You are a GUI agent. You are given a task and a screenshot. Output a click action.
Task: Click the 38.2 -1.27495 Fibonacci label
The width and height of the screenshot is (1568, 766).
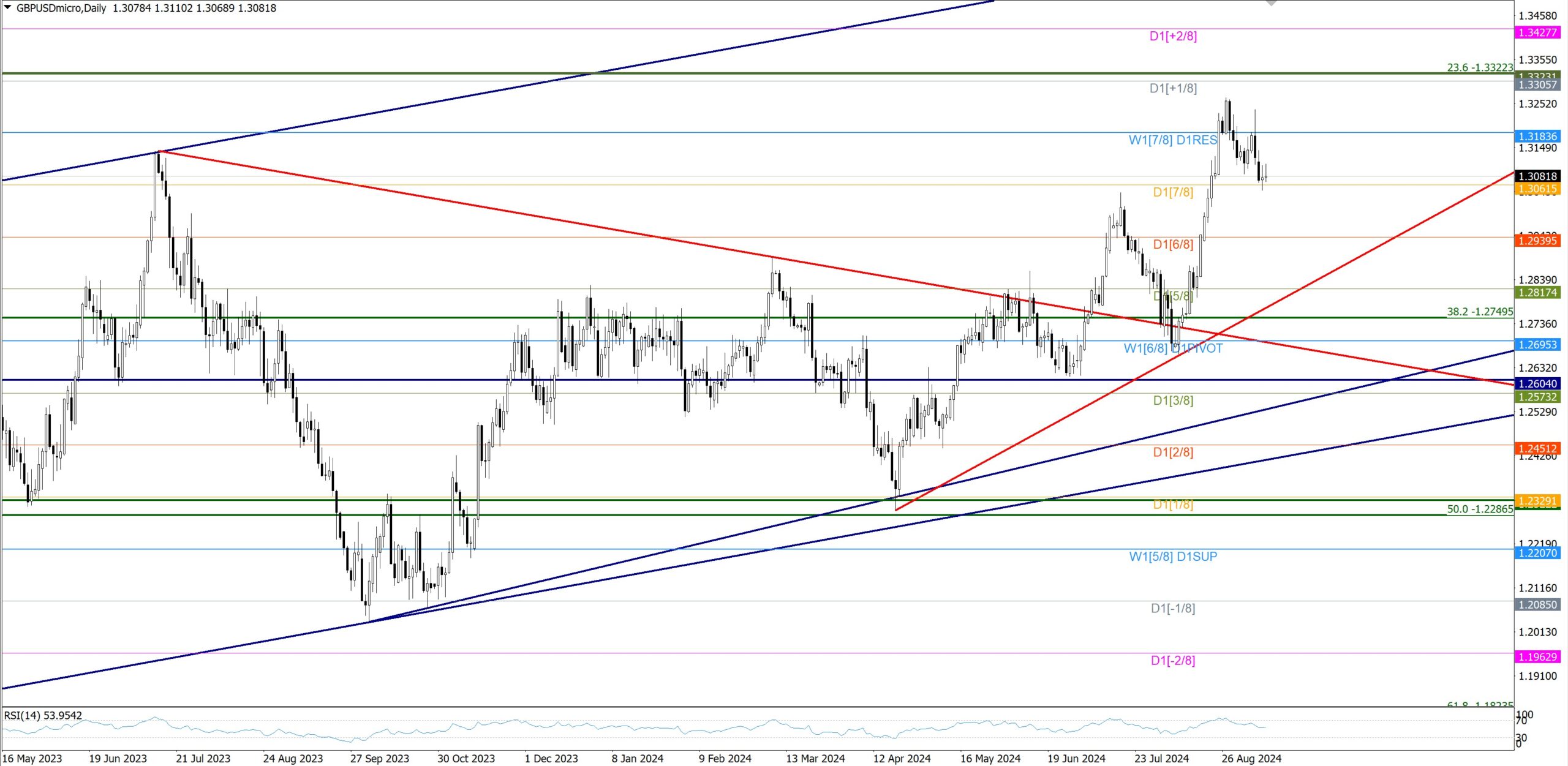coord(1480,312)
